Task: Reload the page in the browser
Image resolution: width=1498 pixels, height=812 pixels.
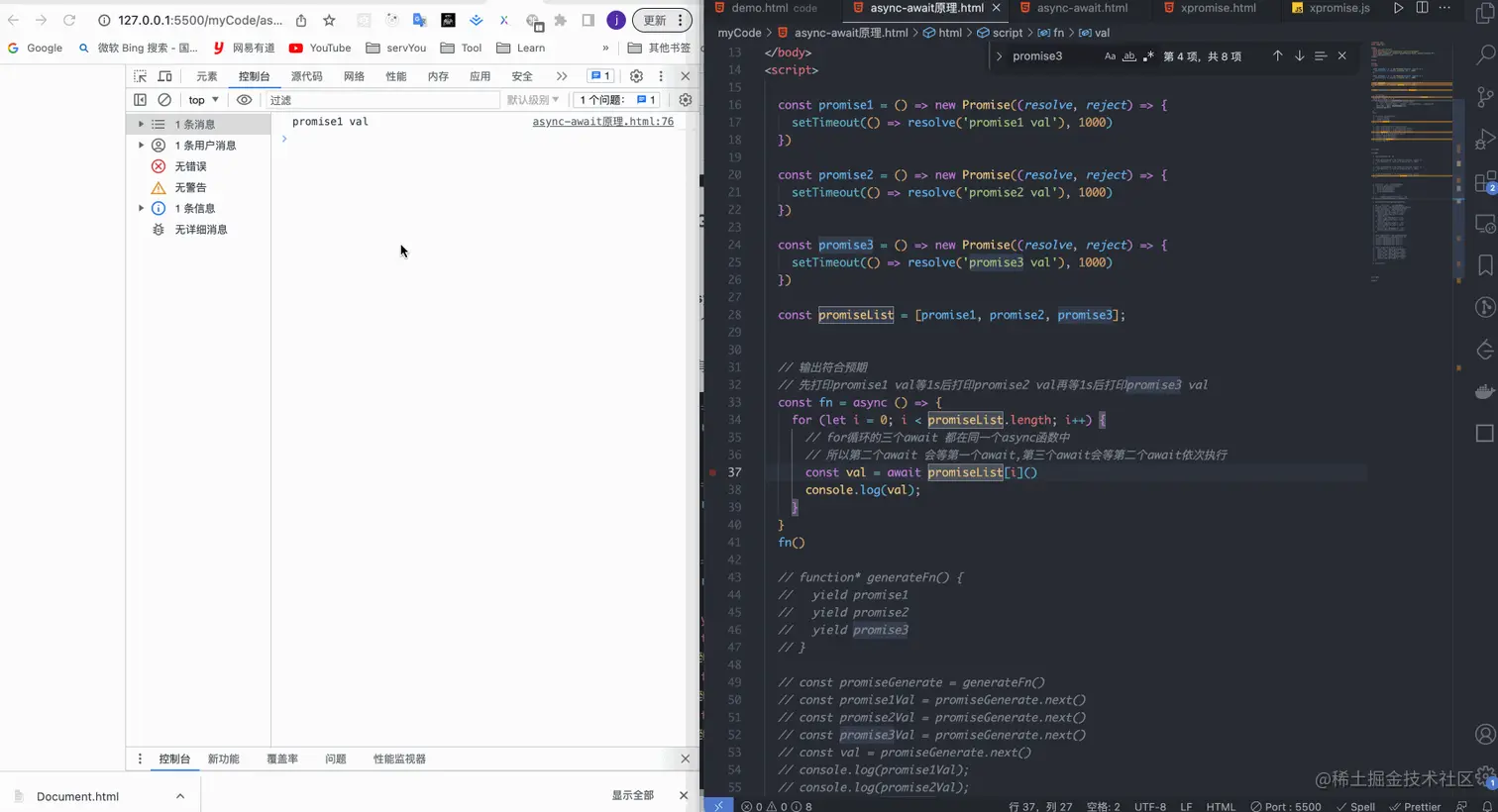Action: tap(69, 20)
